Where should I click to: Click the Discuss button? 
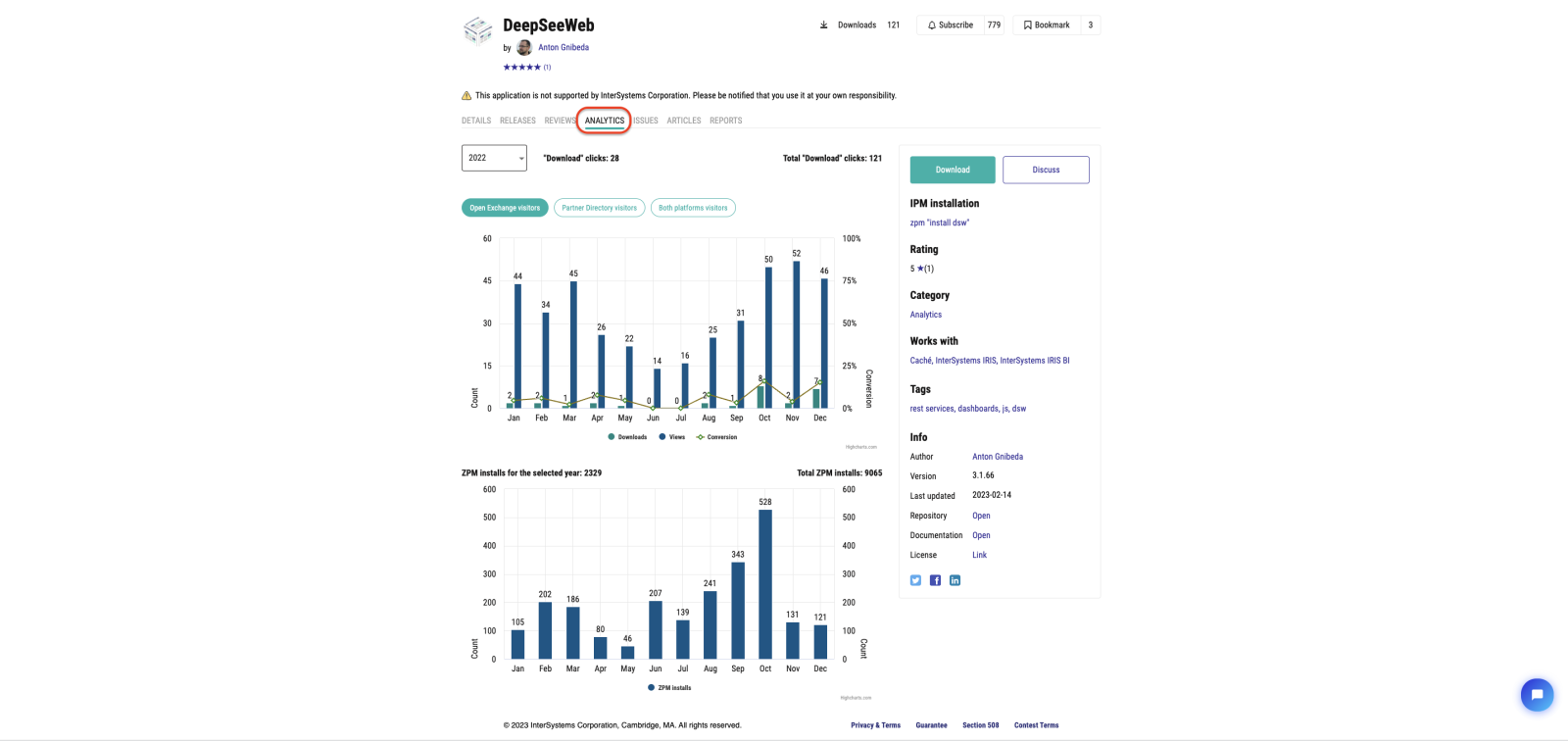1046,170
